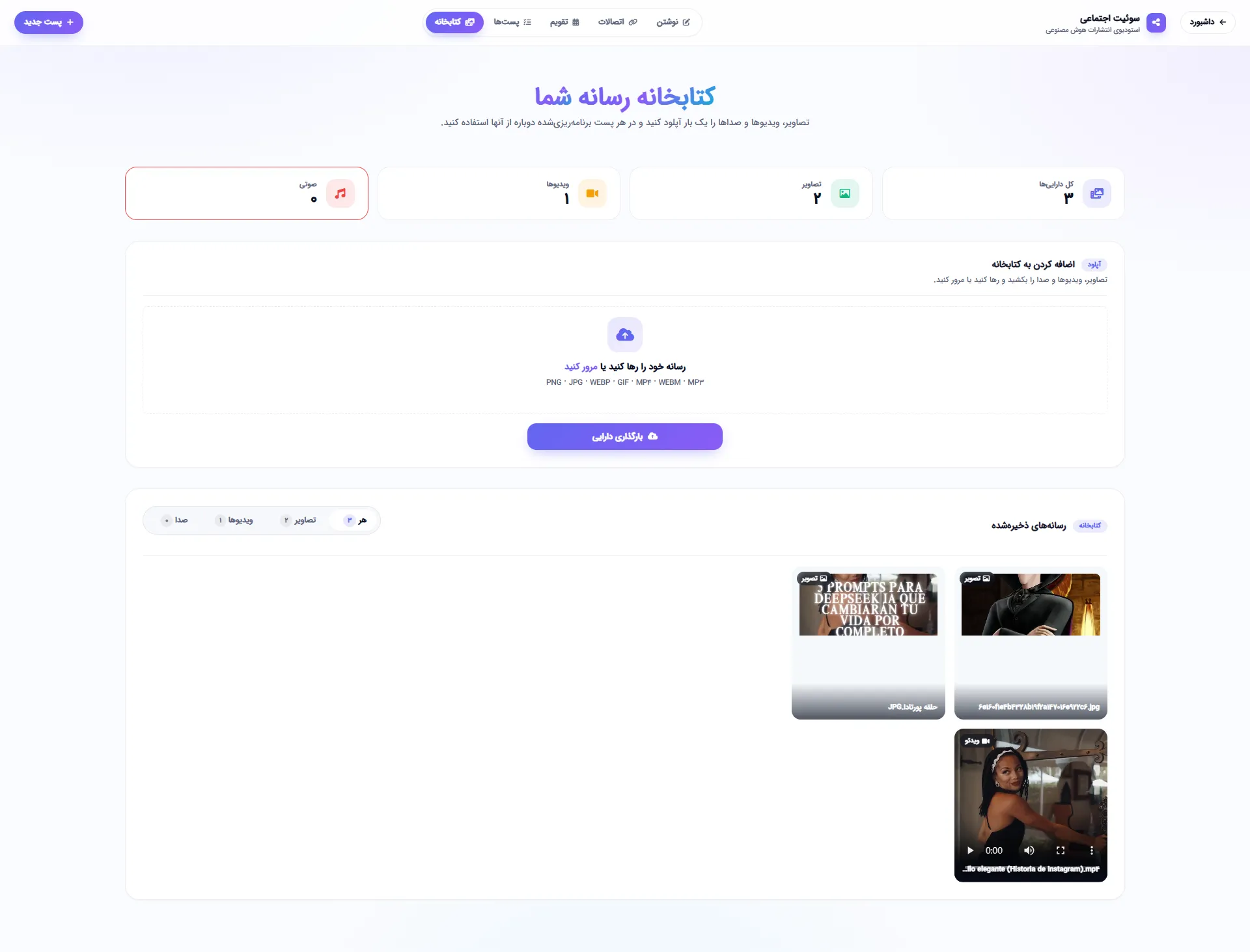This screenshot has height=952, width=1250.
Task: Open the نوشتن tab
Action: coord(673,22)
